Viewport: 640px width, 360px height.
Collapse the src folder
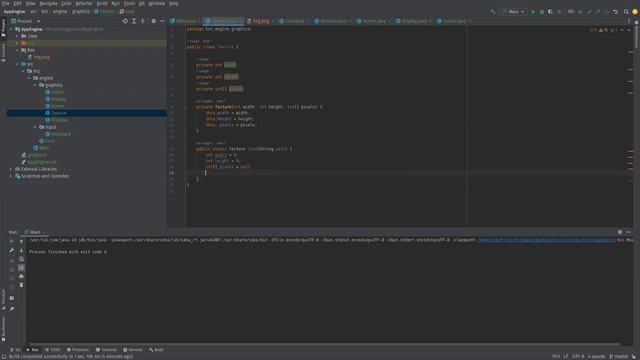click(17, 64)
